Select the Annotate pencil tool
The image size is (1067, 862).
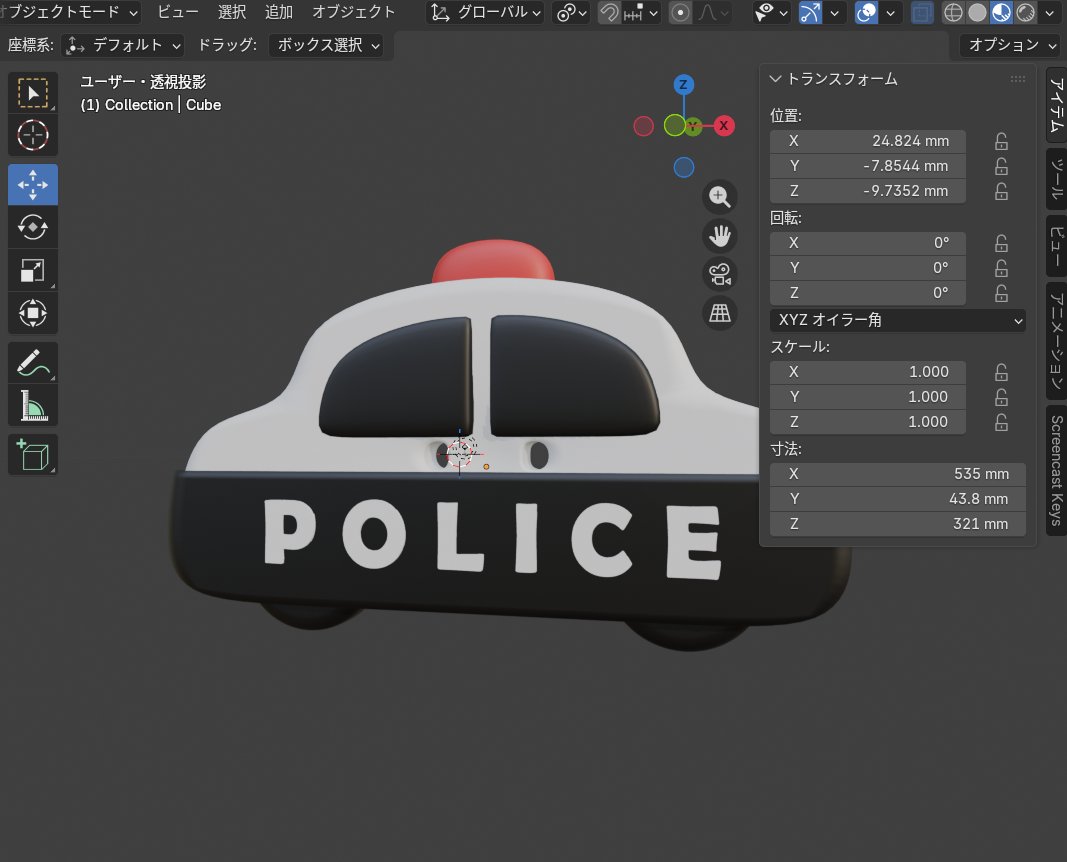click(33, 363)
